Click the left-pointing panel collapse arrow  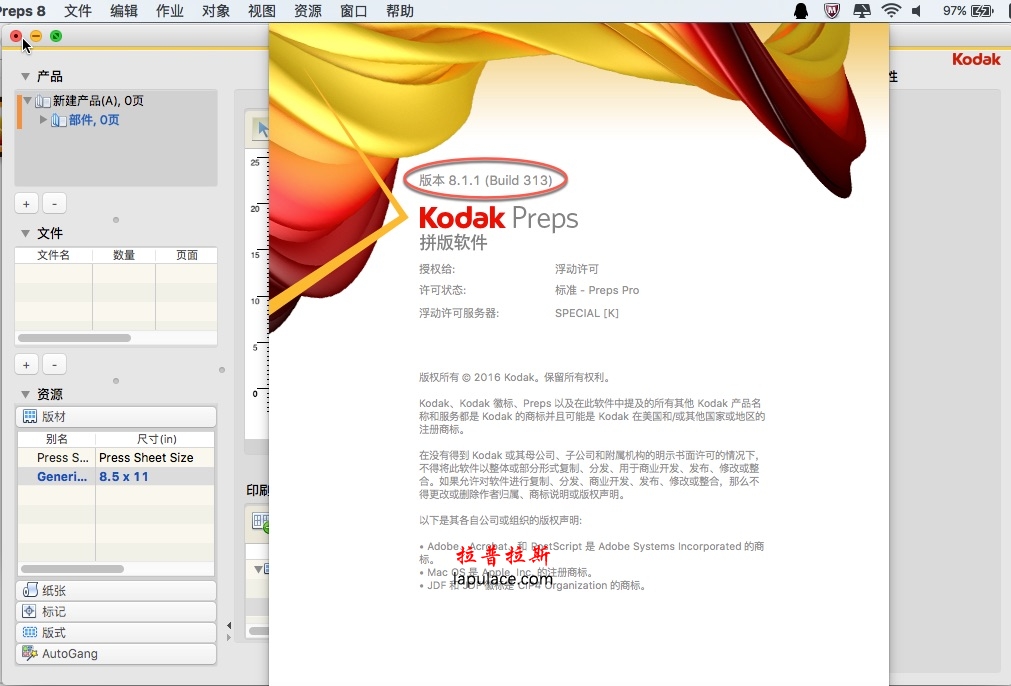click(229, 625)
